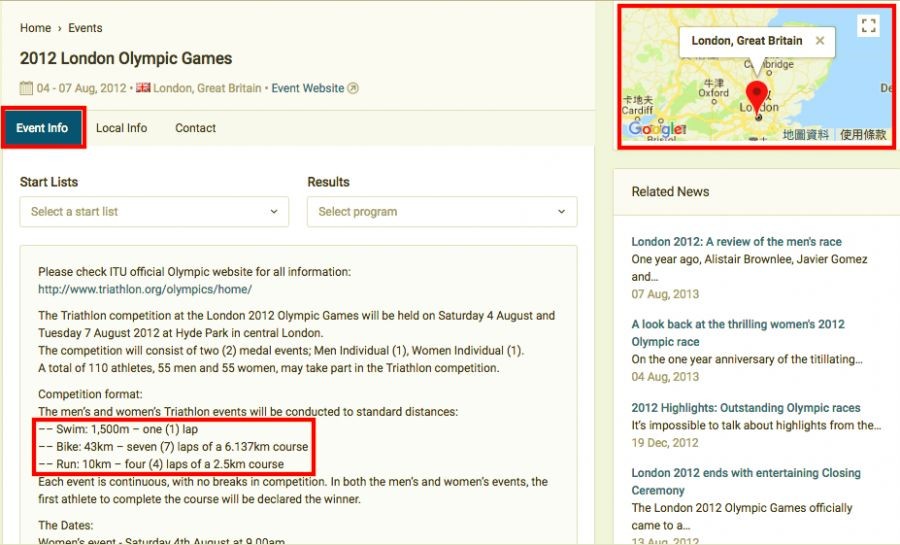Screen dimensions: 900x545
Task: Close the London, Great Britain map popup
Action: click(x=820, y=41)
